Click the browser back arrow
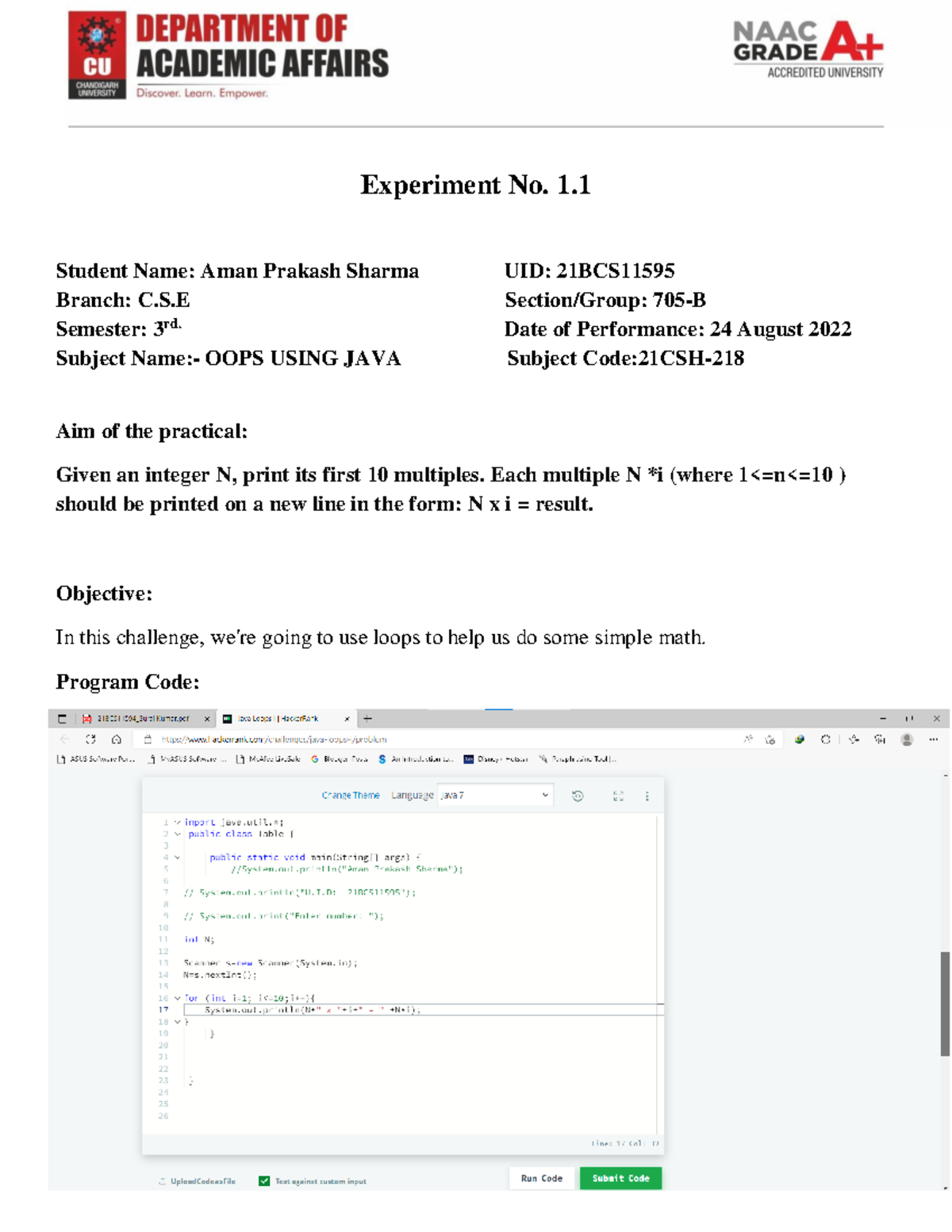The image size is (952, 1232). (x=64, y=740)
